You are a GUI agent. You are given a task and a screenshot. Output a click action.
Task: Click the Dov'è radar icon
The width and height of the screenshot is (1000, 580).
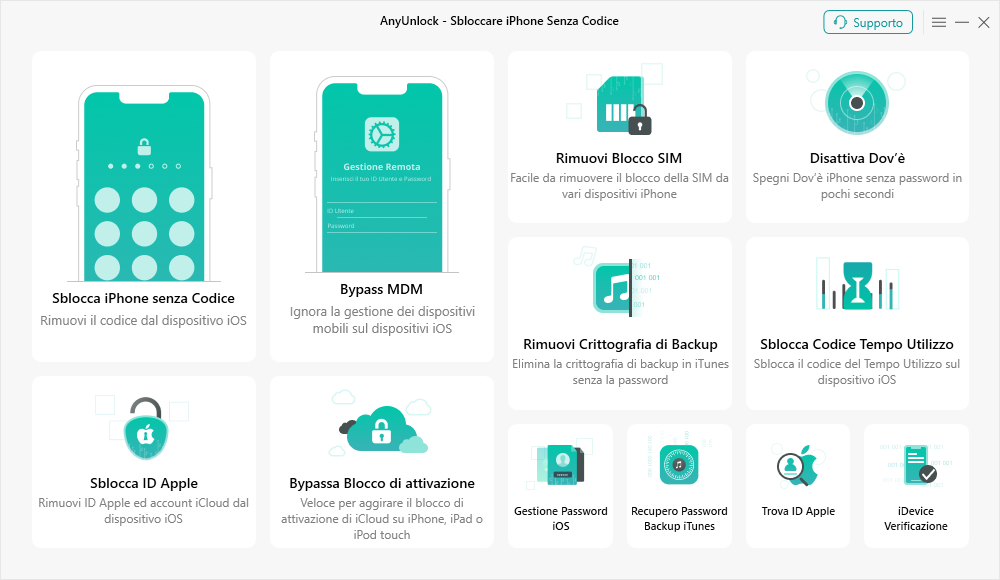tap(857, 103)
